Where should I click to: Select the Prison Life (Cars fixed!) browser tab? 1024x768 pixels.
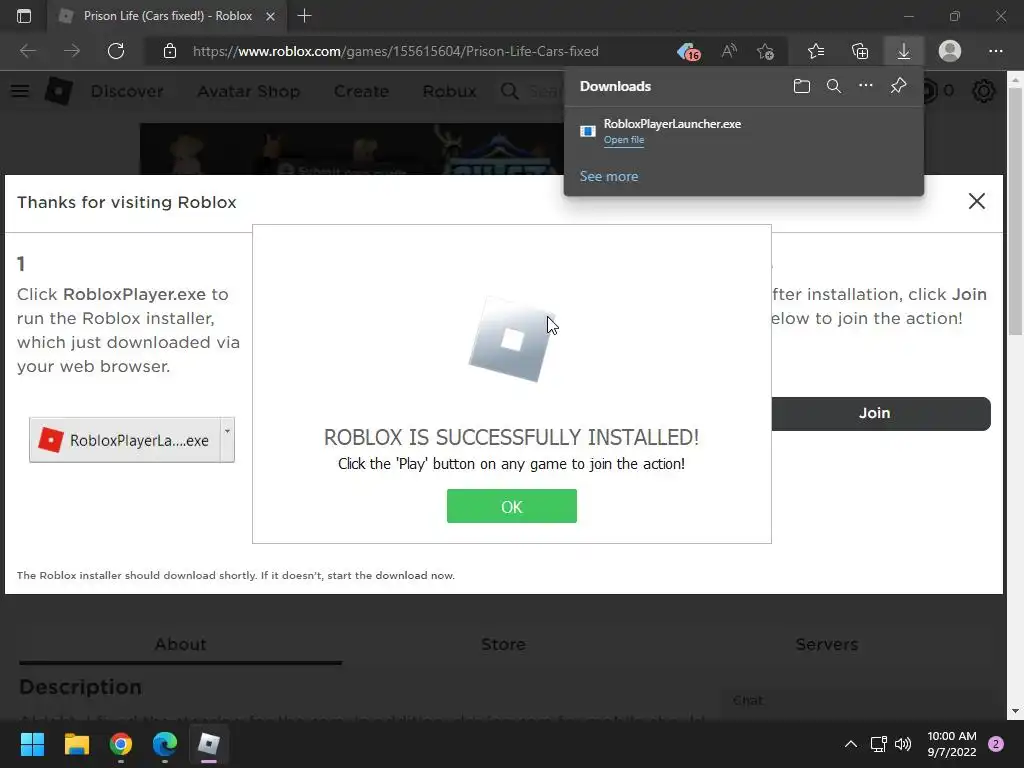click(x=167, y=16)
